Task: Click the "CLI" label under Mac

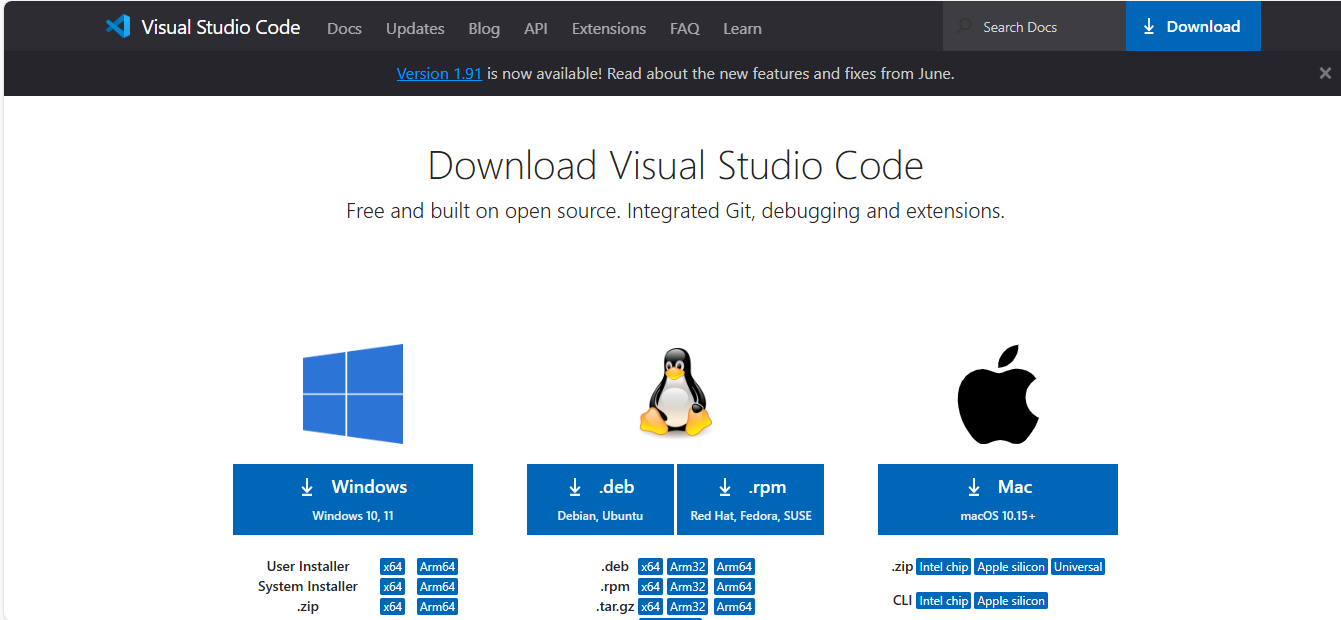Action: click(903, 601)
